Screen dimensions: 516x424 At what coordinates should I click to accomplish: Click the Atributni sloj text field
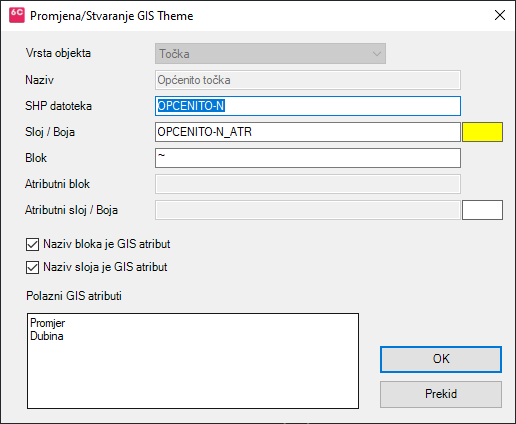pyautogui.click(x=308, y=210)
